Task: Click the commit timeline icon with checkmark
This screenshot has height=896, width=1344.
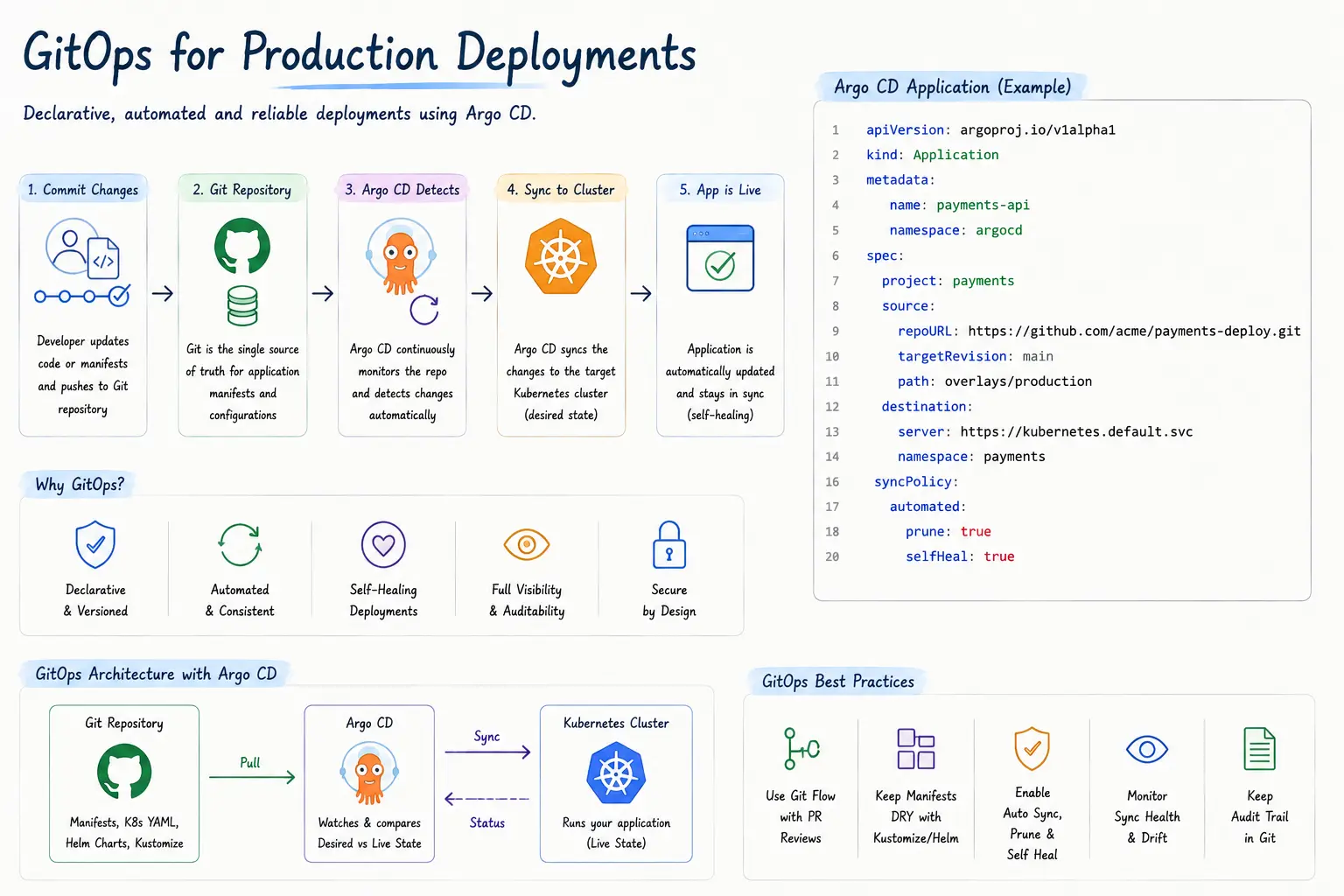Action: (82, 296)
